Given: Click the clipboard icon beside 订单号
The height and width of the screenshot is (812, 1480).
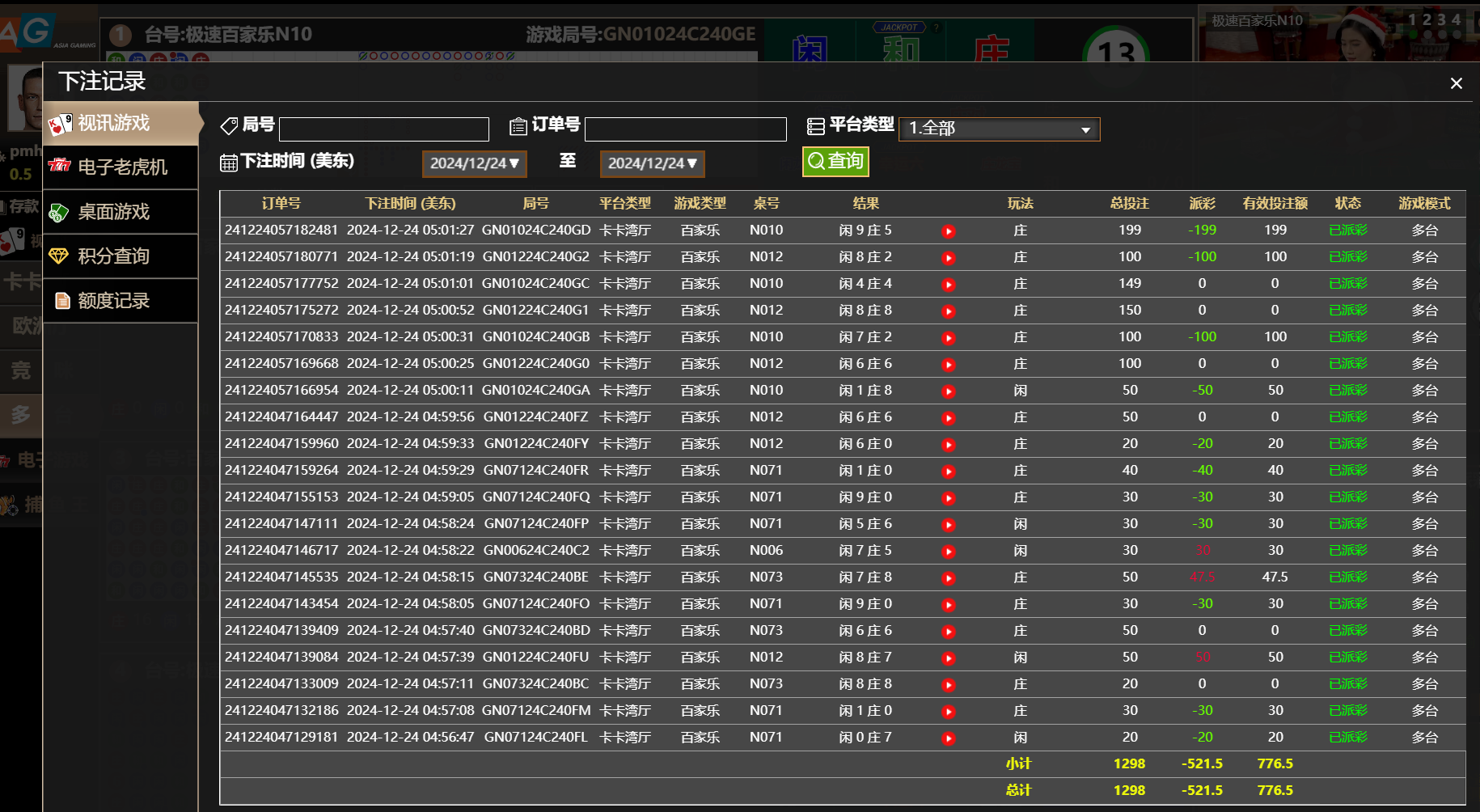Looking at the screenshot, I should (x=518, y=127).
